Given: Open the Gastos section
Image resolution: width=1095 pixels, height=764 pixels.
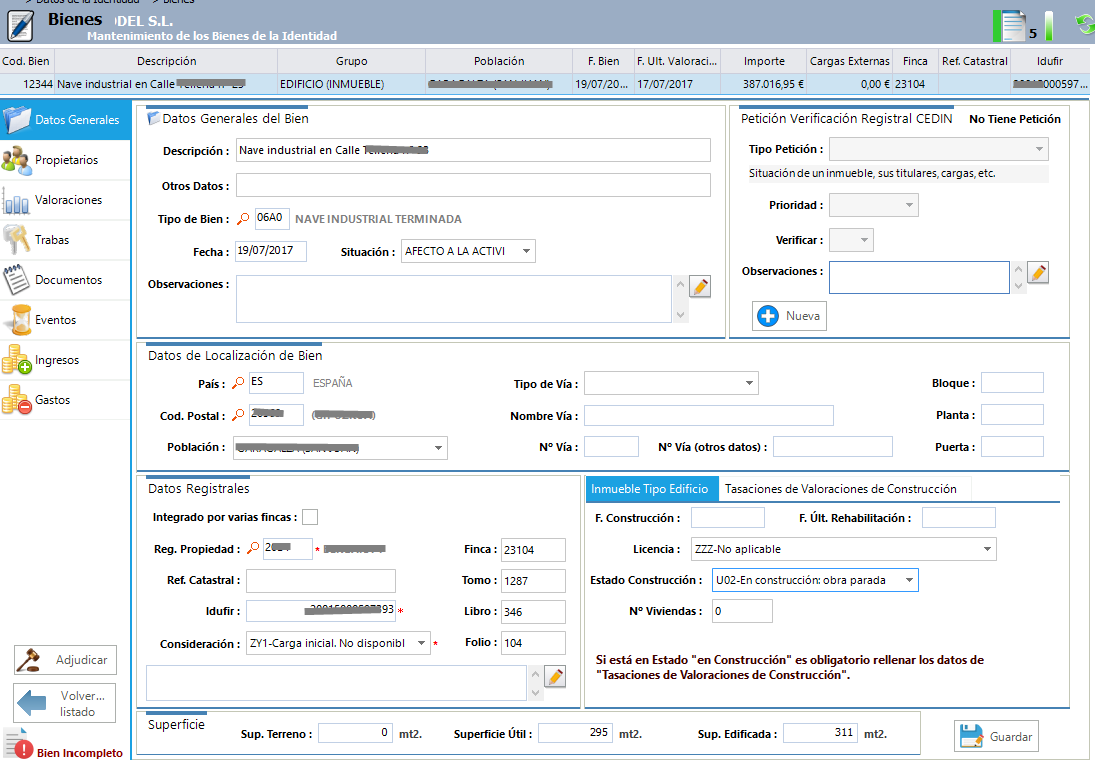Looking at the screenshot, I should click(65, 400).
